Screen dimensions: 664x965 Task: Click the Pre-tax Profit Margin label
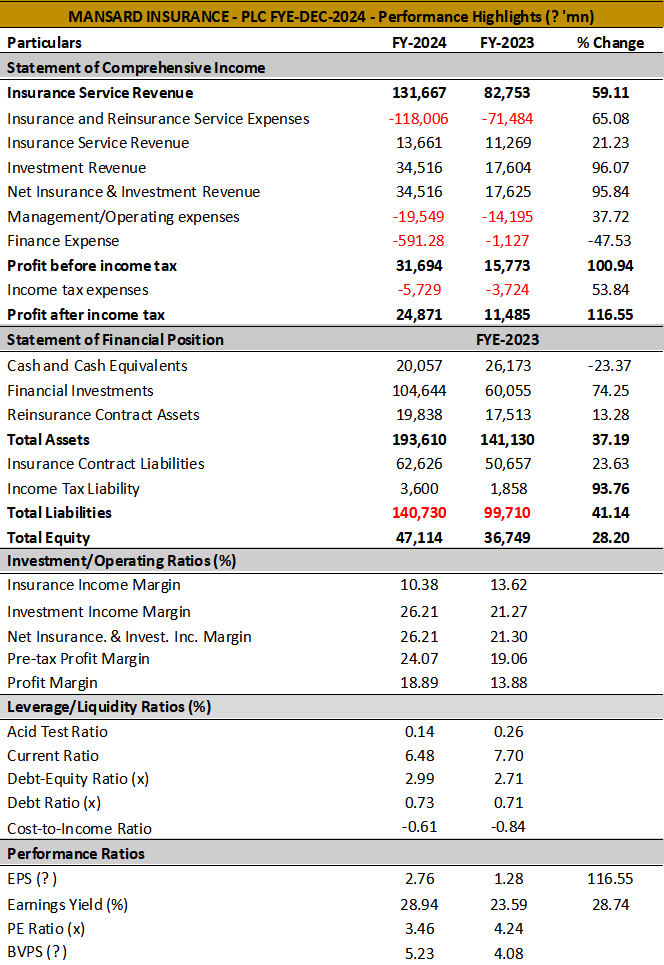(78, 659)
